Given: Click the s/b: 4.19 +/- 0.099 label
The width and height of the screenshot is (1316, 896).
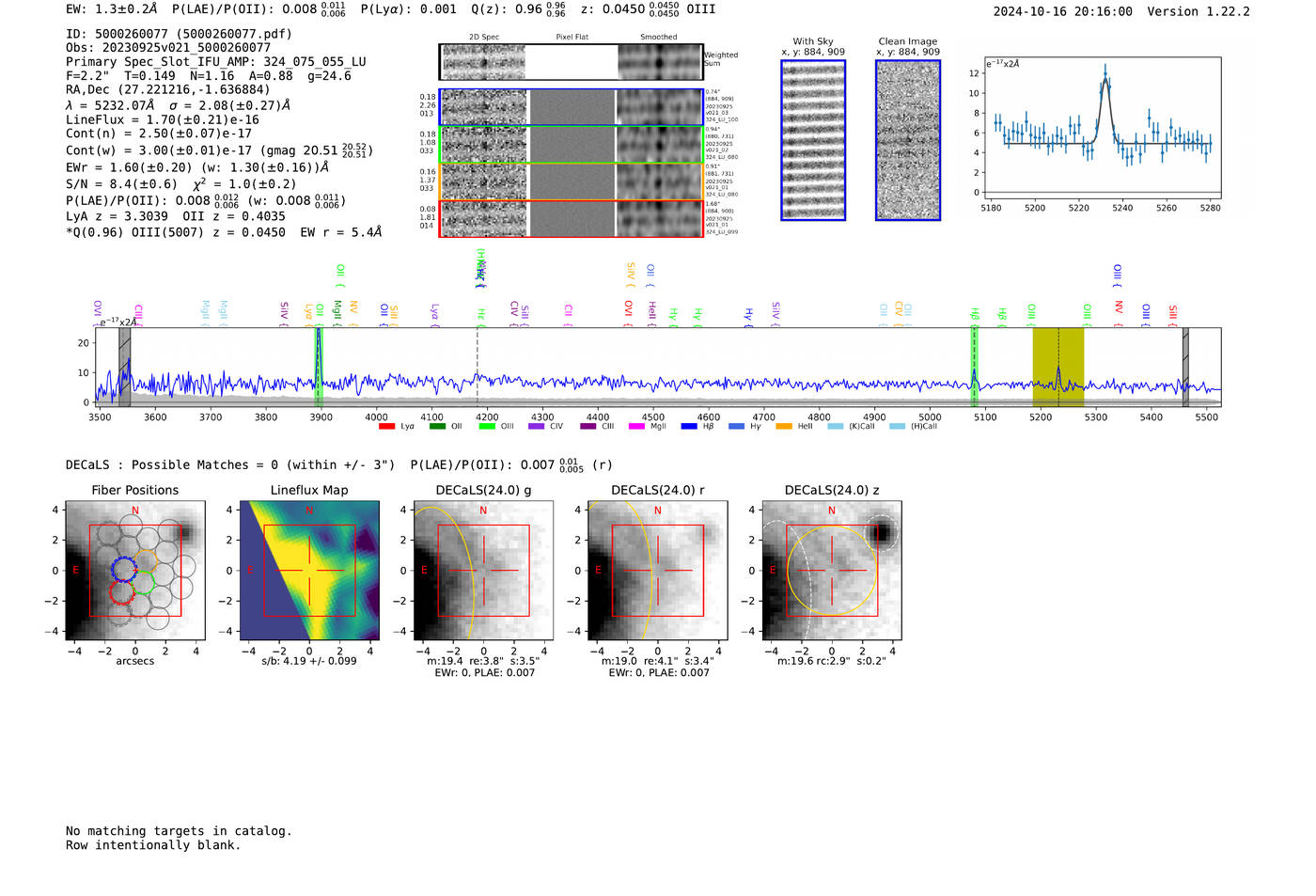Looking at the screenshot, I should coord(309,661).
